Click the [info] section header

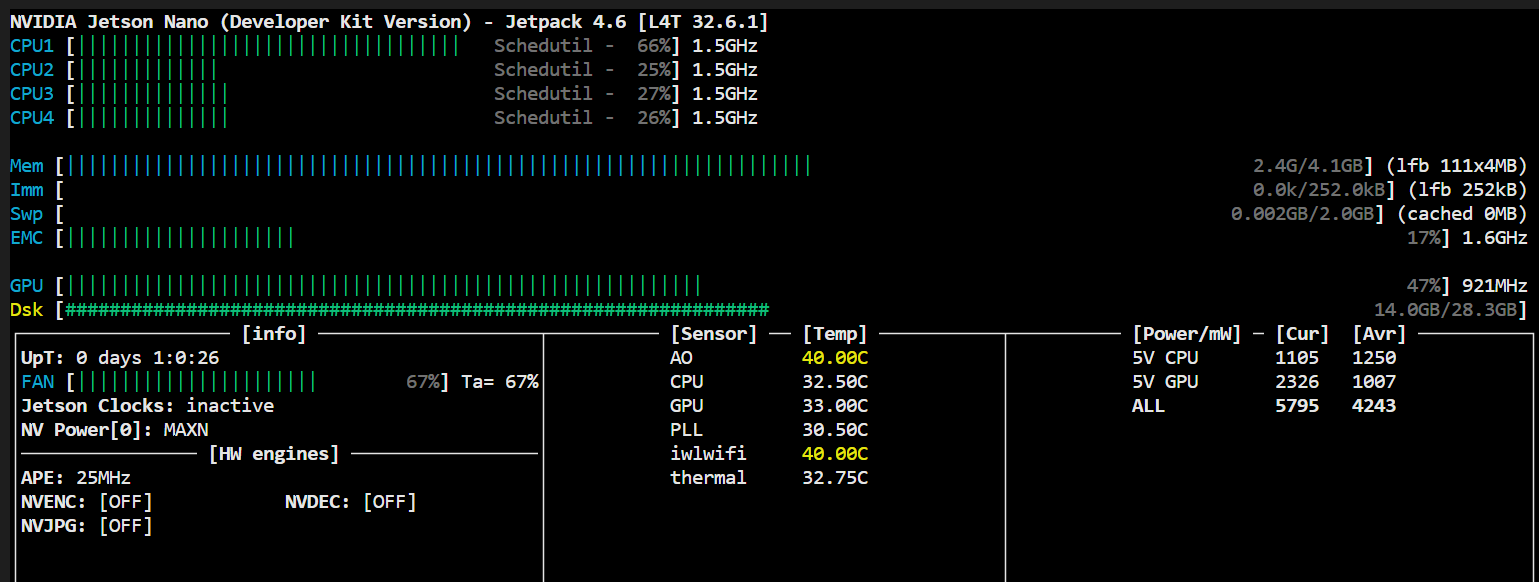(x=274, y=334)
